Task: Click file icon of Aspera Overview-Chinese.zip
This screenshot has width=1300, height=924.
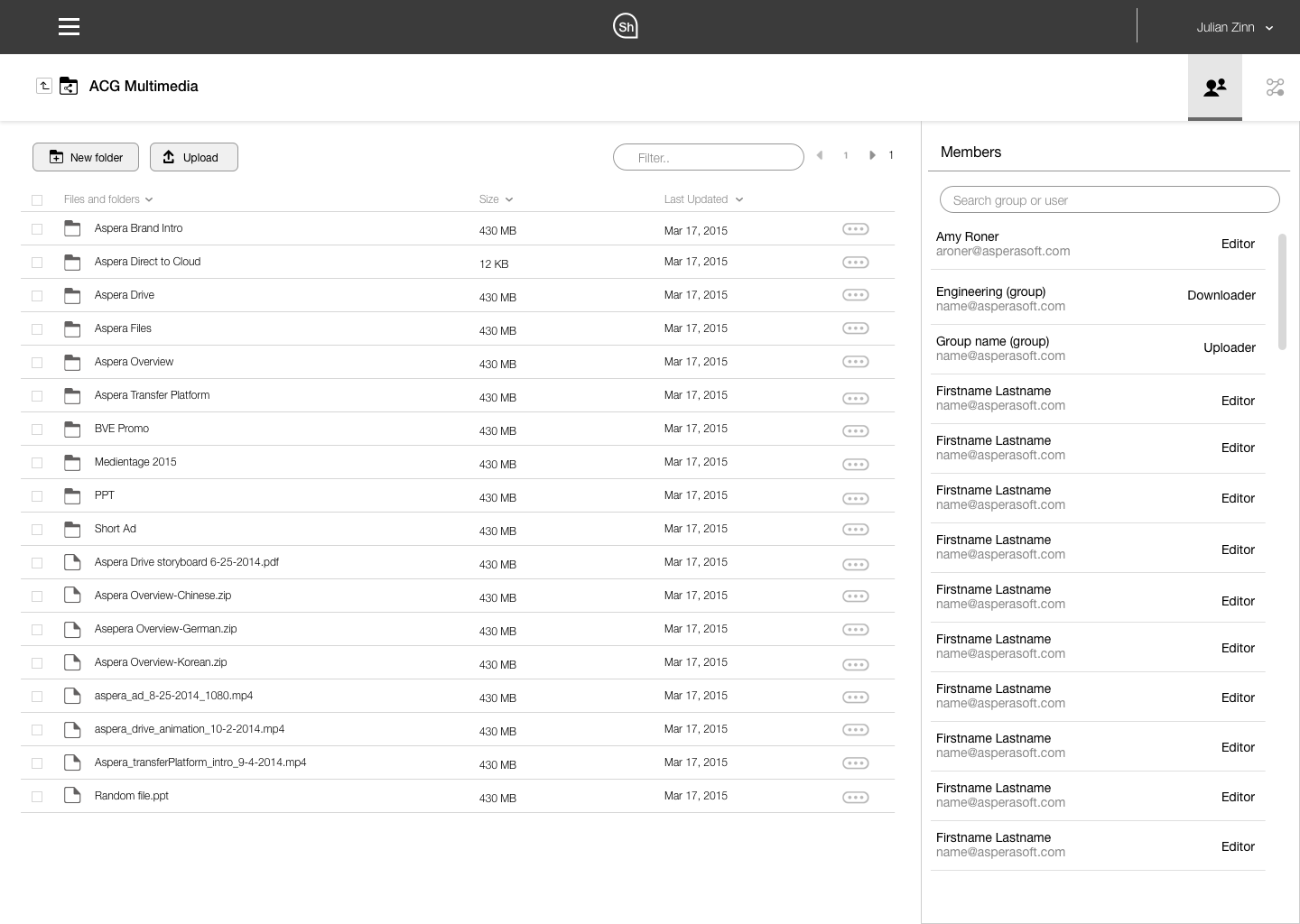Action: pos(72,596)
